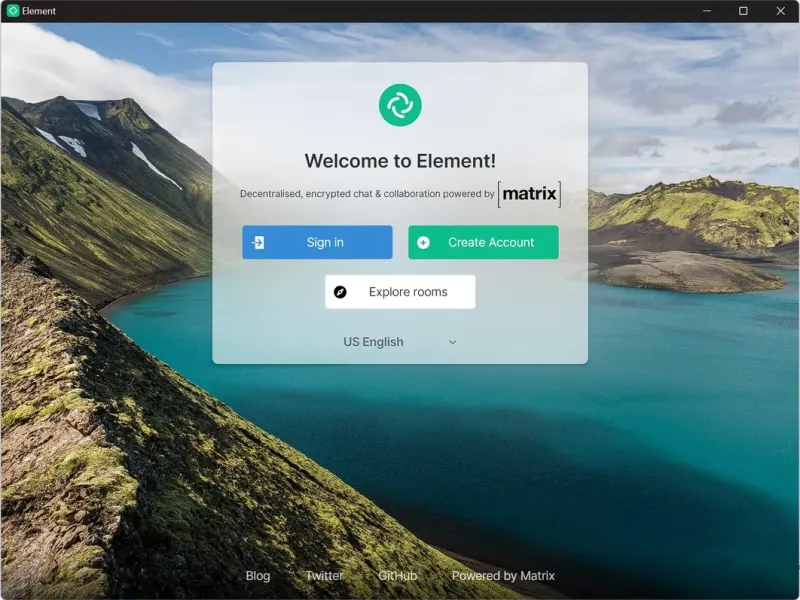Click the green Element logo
Screen dimensions: 800x600
400,105
